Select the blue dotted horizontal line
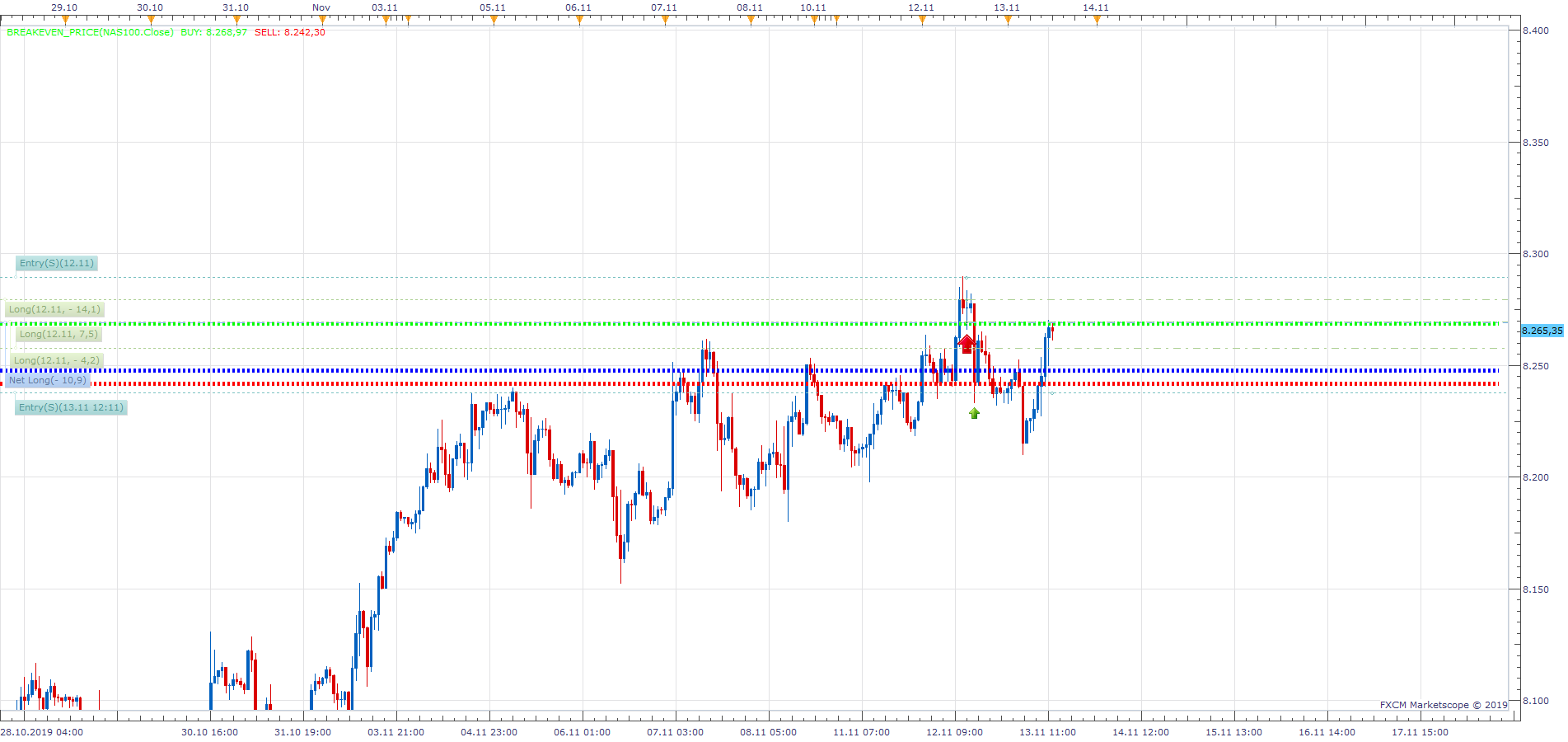The height and width of the screenshot is (742, 1568). coord(750,370)
